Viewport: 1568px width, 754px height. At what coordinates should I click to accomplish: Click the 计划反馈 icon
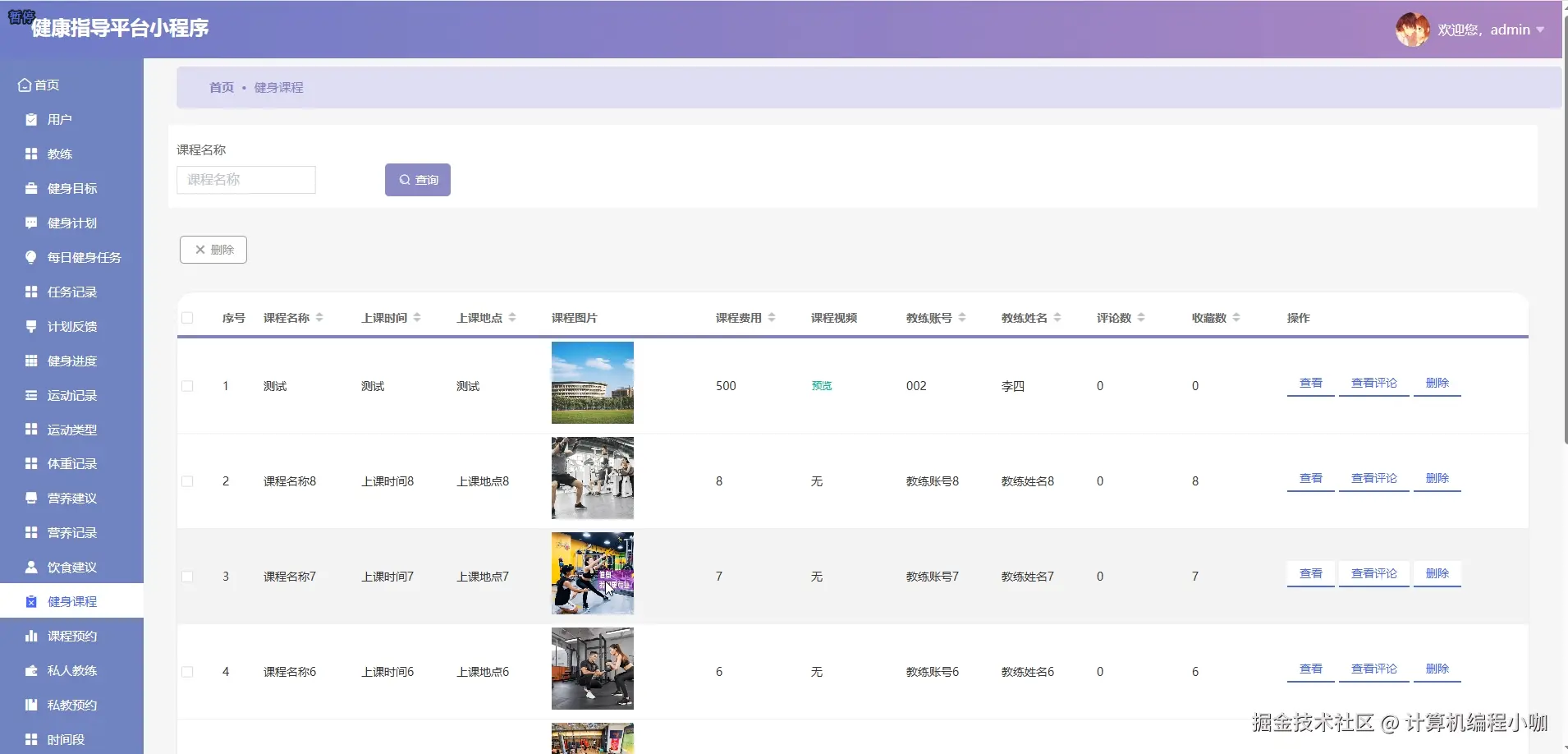pos(31,327)
